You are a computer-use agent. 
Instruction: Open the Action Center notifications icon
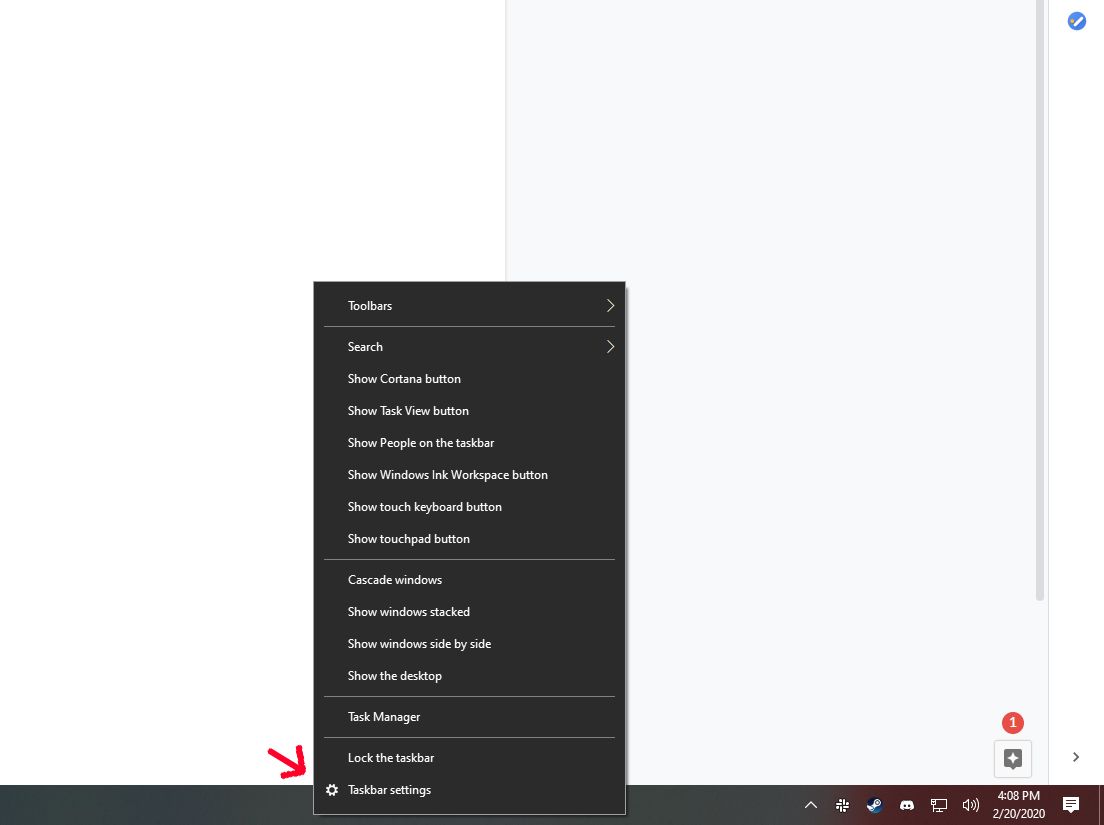[x=1071, y=805]
